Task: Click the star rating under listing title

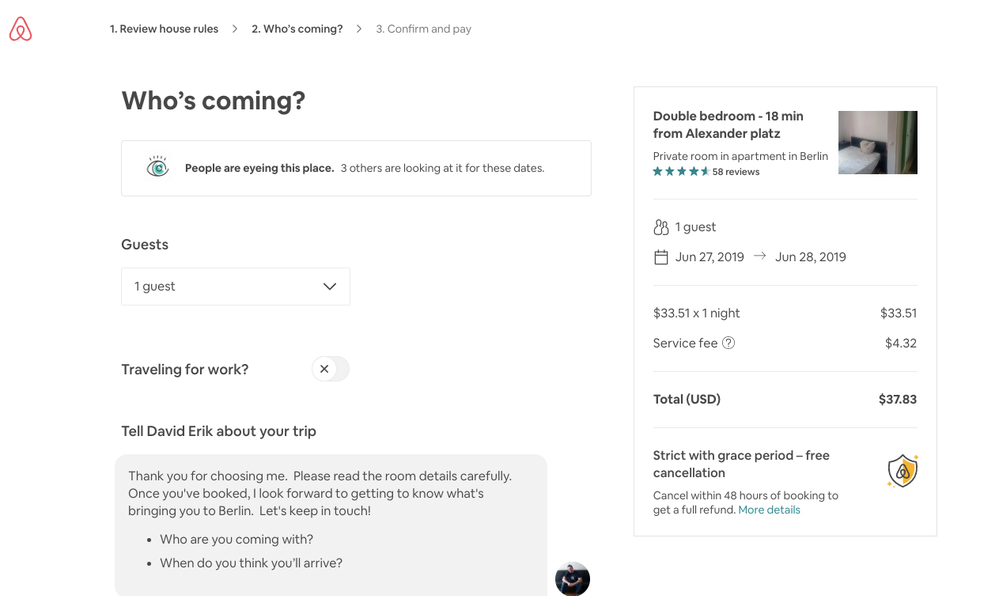Action: 677,171
